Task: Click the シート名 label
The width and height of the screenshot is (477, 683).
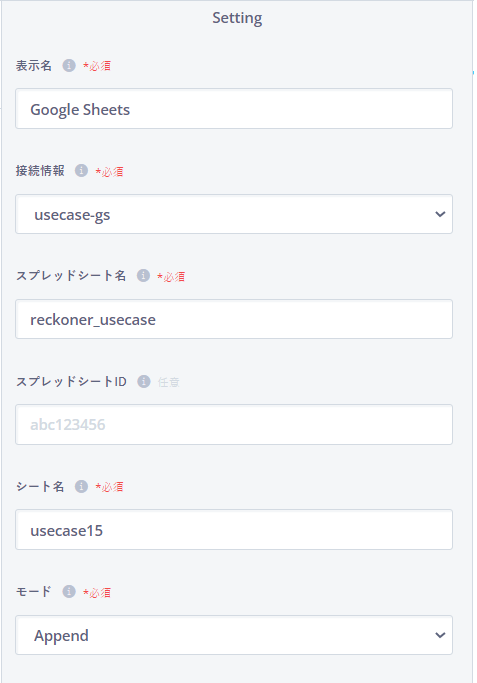Action: tap(40, 486)
